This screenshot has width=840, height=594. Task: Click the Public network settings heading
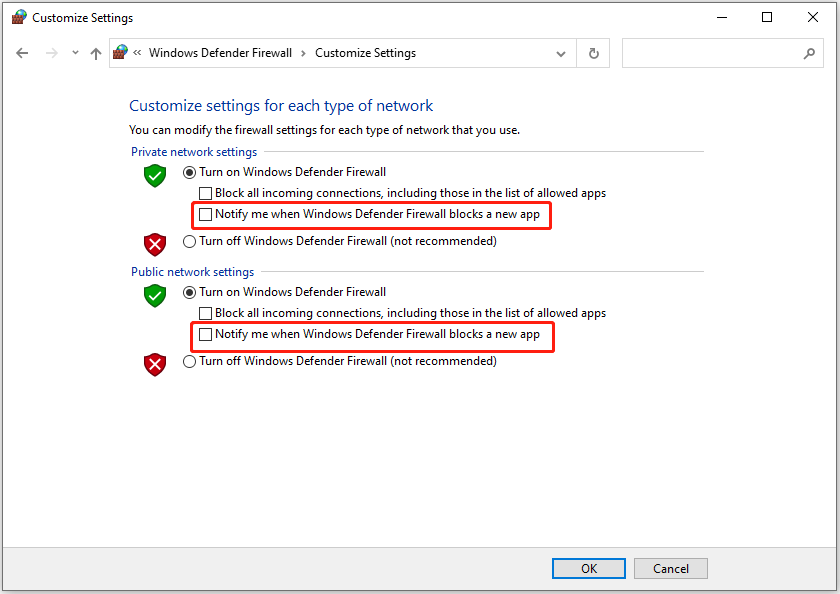pyautogui.click(x=192, y=272)
